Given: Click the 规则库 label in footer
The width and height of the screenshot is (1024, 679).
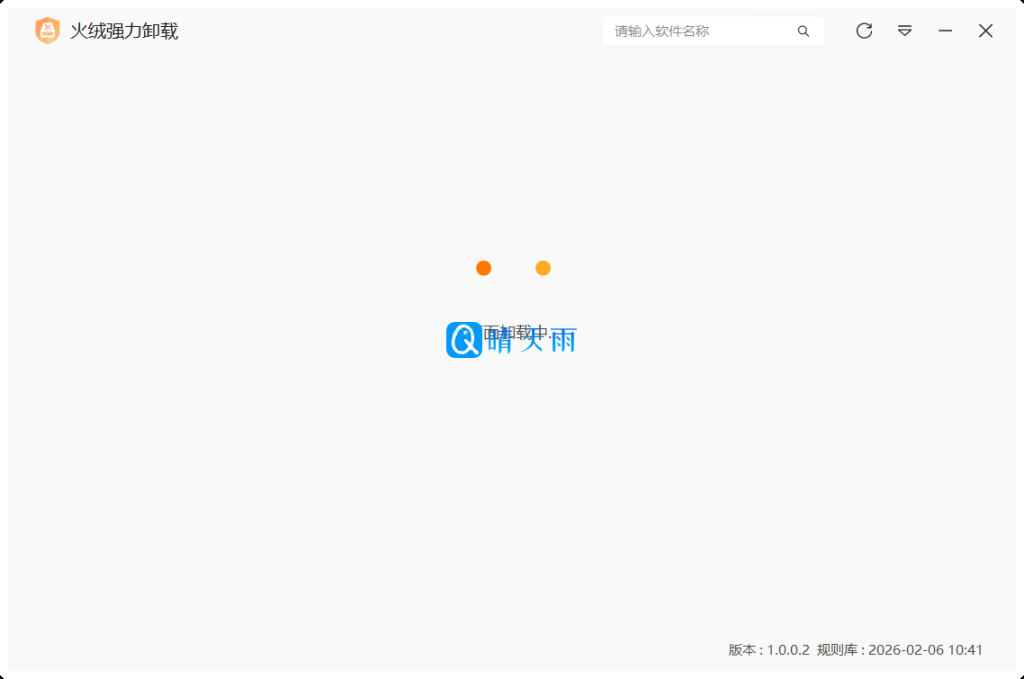Looking at the screenshot, I should [837, 650].
